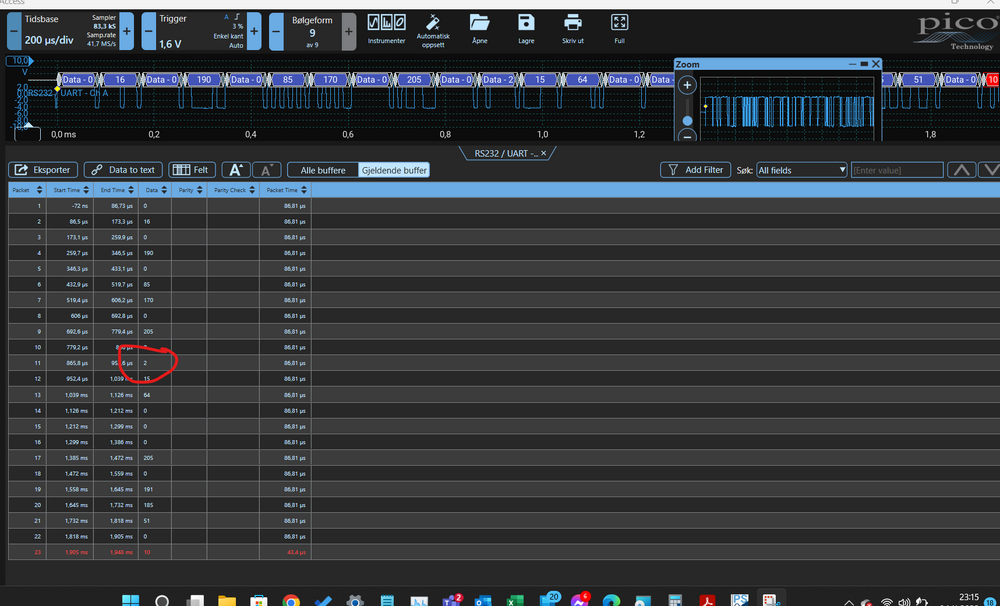Sort table by the Data column
Screen dimensions: 1000x606
coord(155,189)
